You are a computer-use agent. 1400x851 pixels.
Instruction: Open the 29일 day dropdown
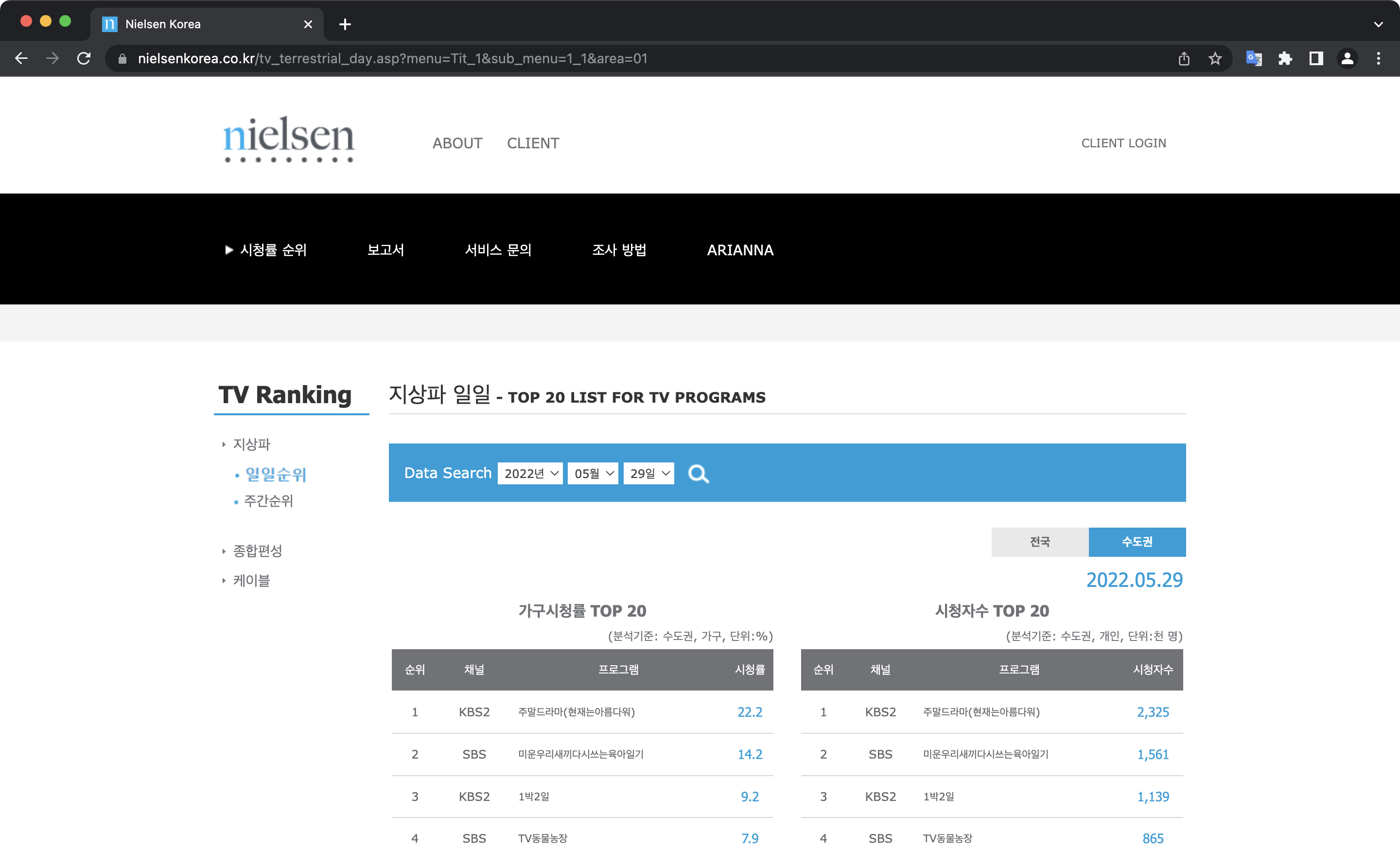click(649, 474)
